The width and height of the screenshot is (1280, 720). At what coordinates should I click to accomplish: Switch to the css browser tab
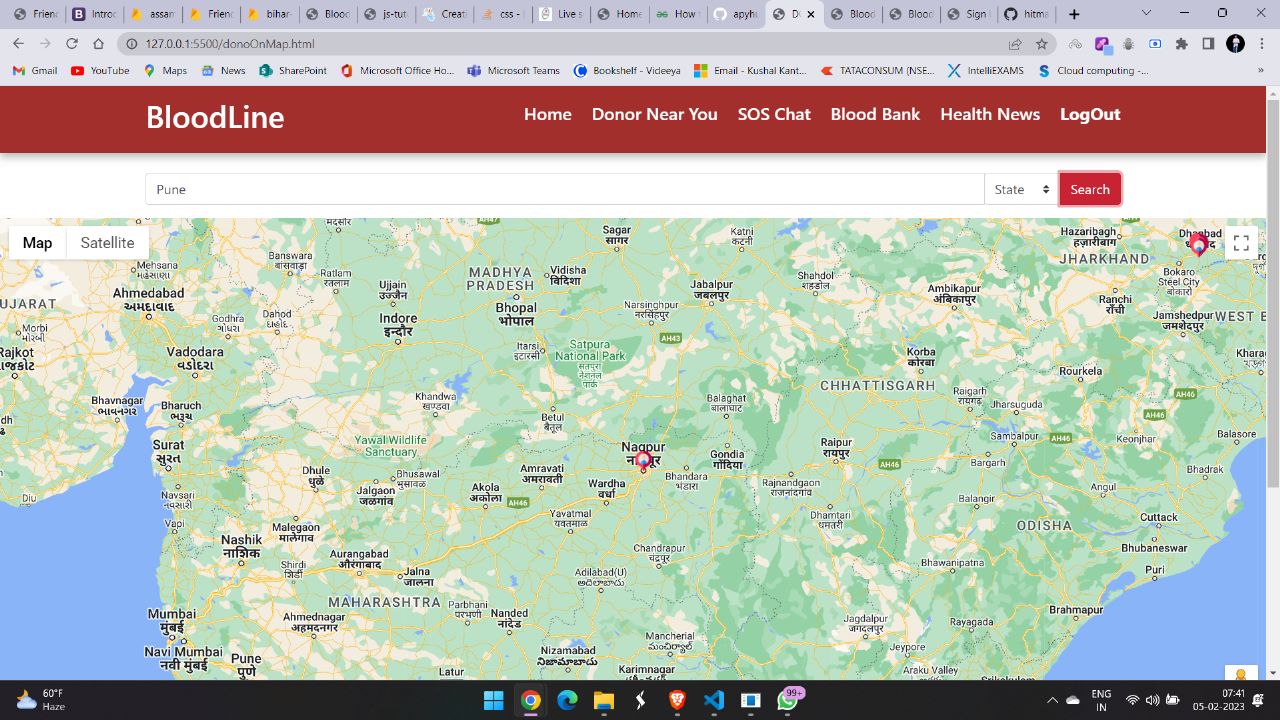click(503, 14)
